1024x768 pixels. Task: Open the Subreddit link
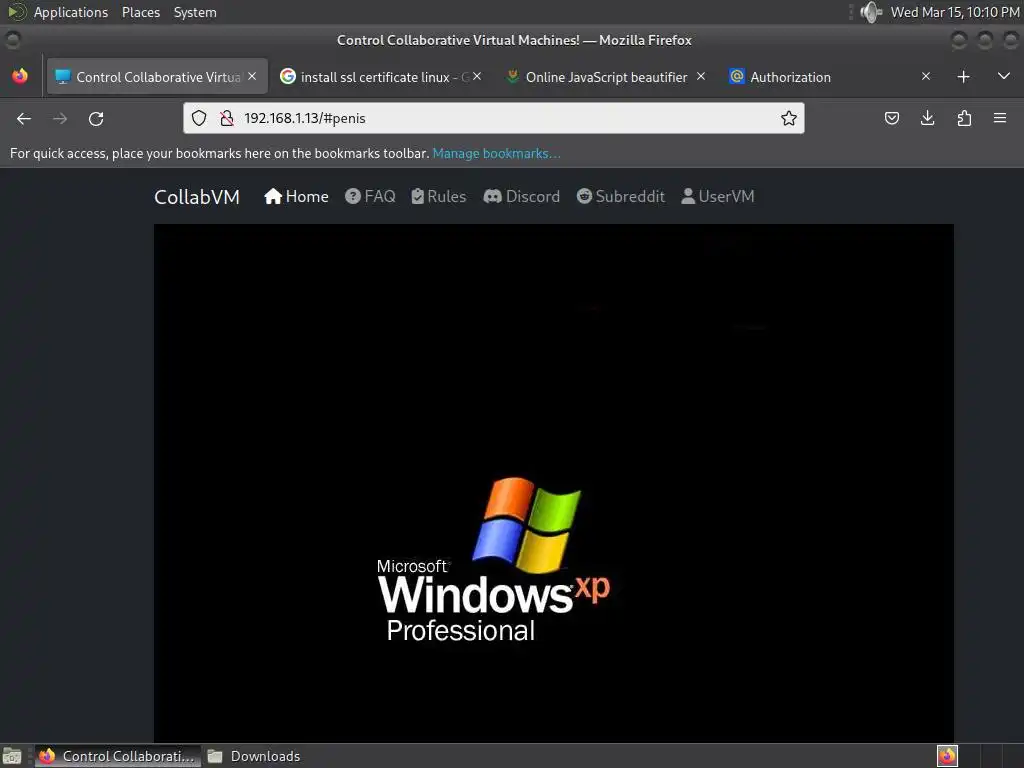click(620, 197)
